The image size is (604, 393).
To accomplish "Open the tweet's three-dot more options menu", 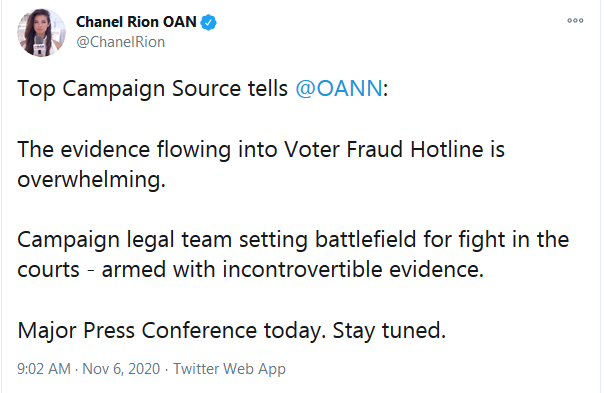I will tap(575, 20).
